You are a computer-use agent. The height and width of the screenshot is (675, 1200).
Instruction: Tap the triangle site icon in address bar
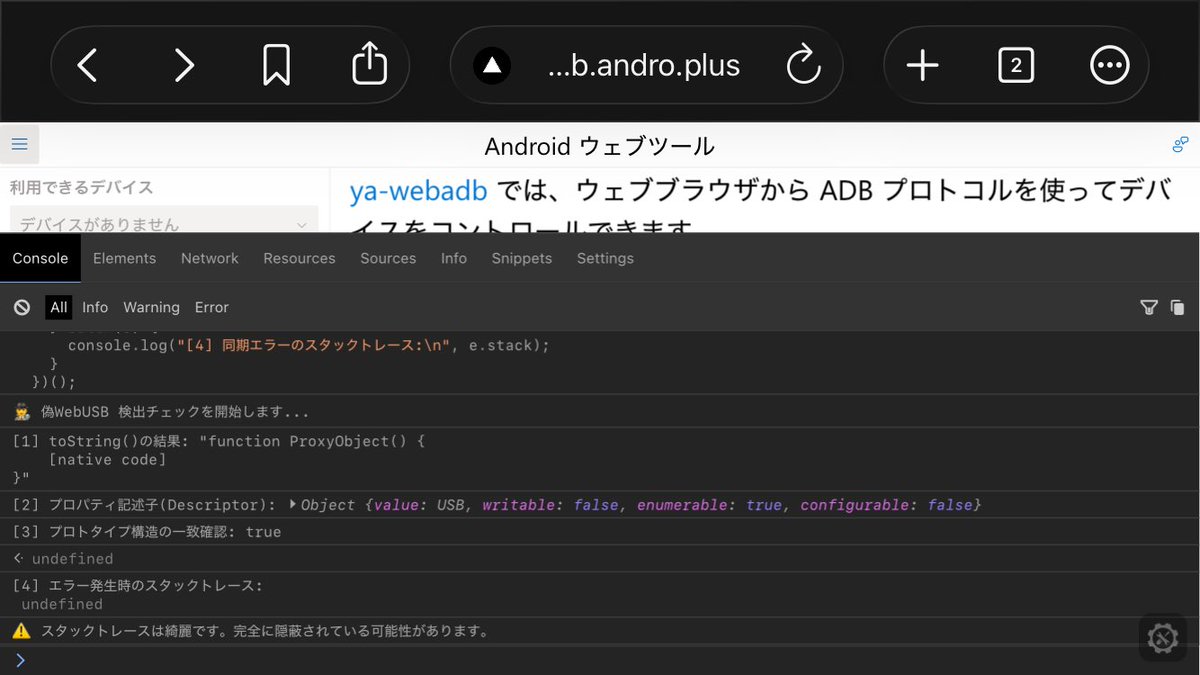(x=491, y=66)
